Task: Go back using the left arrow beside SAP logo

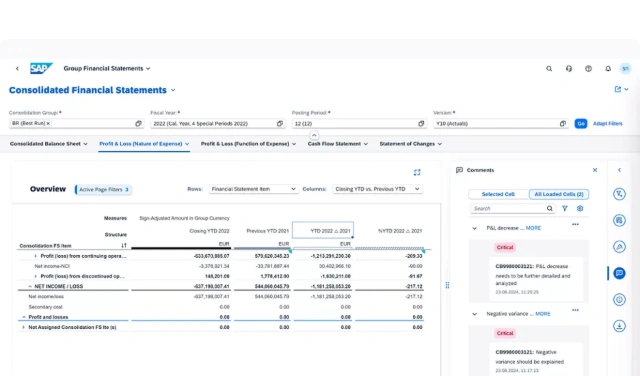Action: [x=17, y=69]
